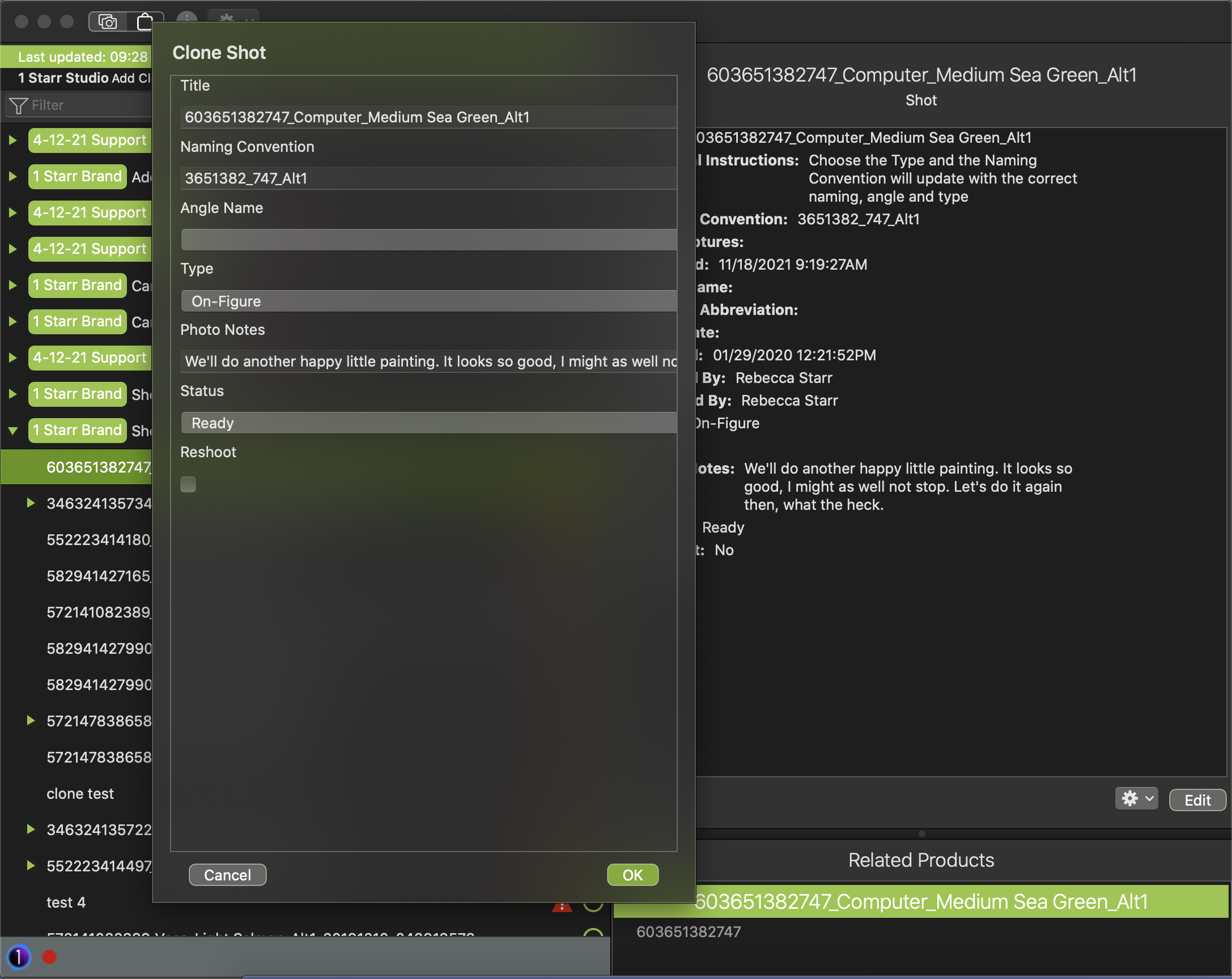Open the gear menu beside Edit
This screenshot has width=1232, height=979.
tap(1136, 798)
